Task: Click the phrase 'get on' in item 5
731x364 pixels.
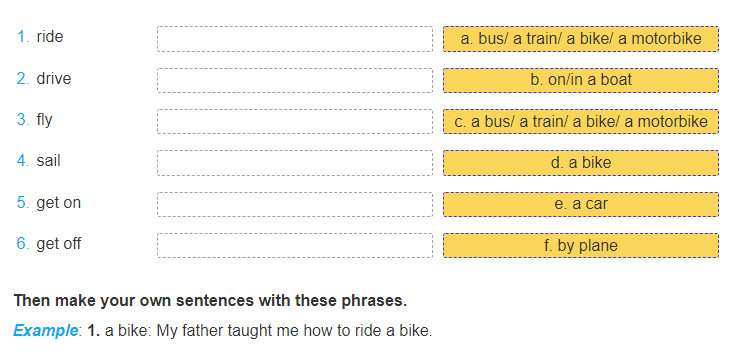Action: coord(59,203)
